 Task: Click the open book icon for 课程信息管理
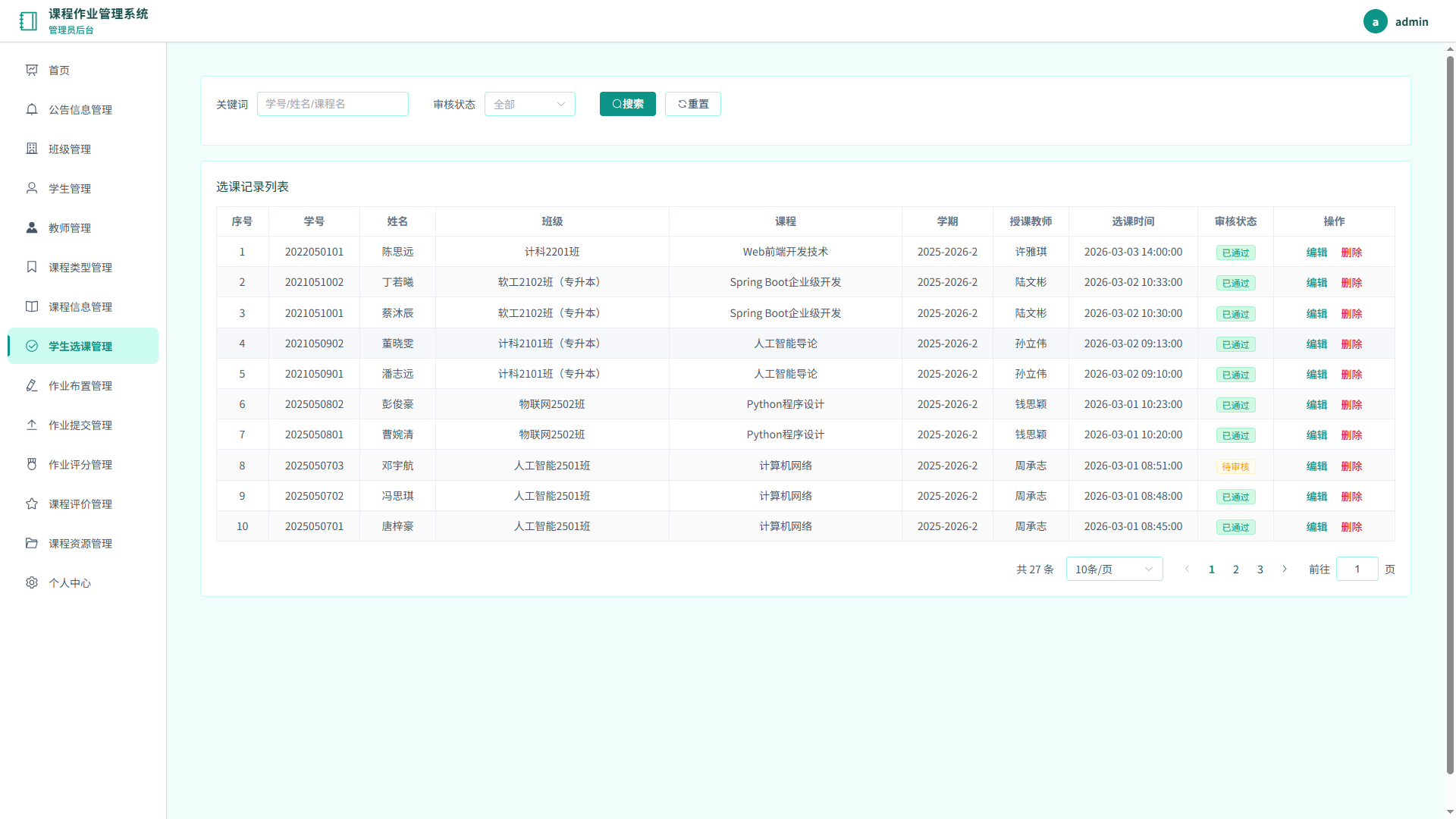(32, 306)
